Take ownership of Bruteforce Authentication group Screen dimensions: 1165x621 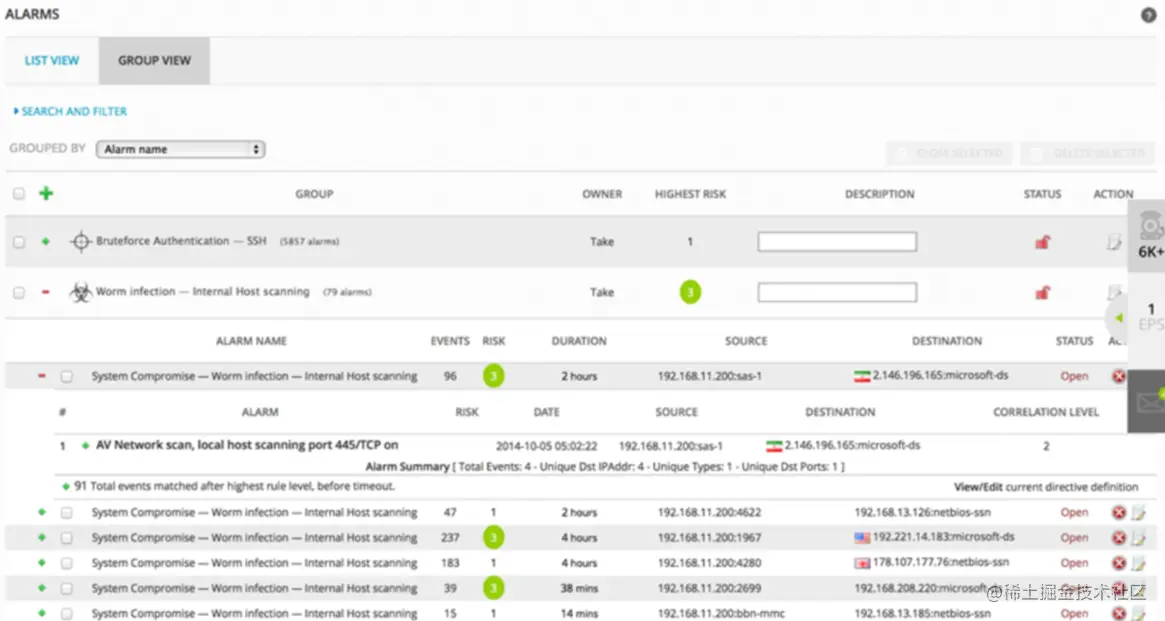(x=602, y=241)
